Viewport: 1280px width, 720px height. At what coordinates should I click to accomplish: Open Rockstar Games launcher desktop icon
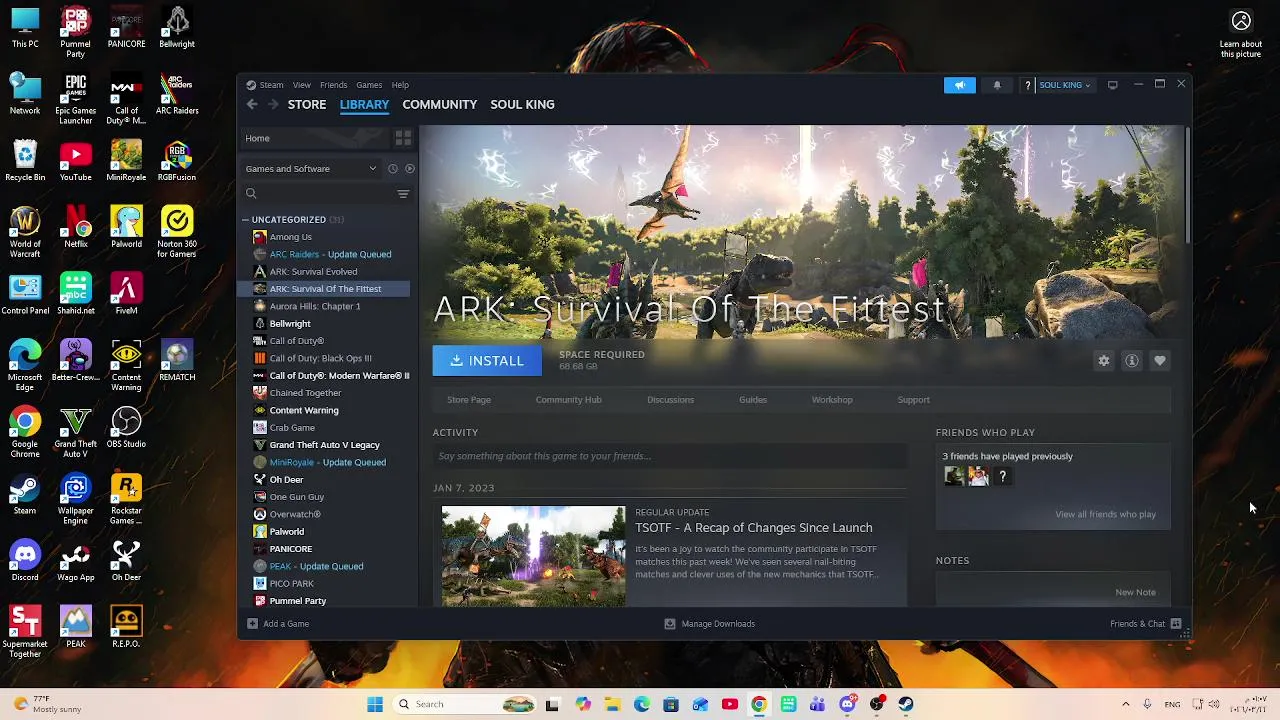[126, 499]
